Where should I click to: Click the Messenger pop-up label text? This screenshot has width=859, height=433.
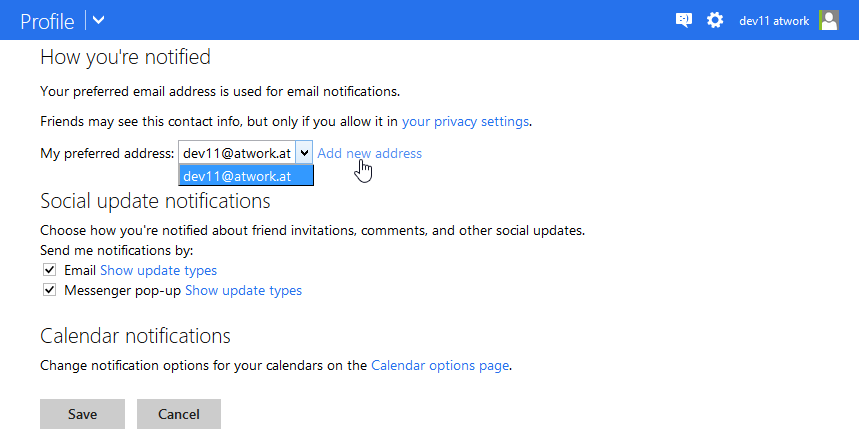122,291
